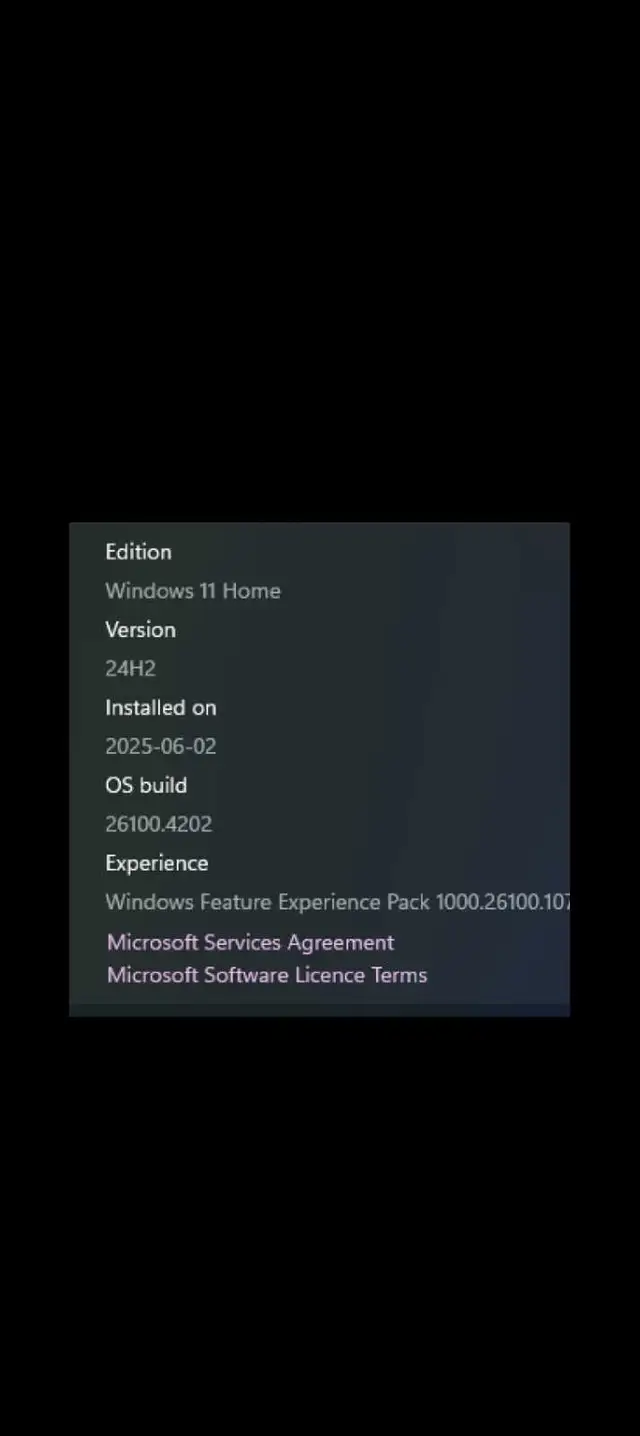Select the 26100.4202 build number

click(159, 824)
